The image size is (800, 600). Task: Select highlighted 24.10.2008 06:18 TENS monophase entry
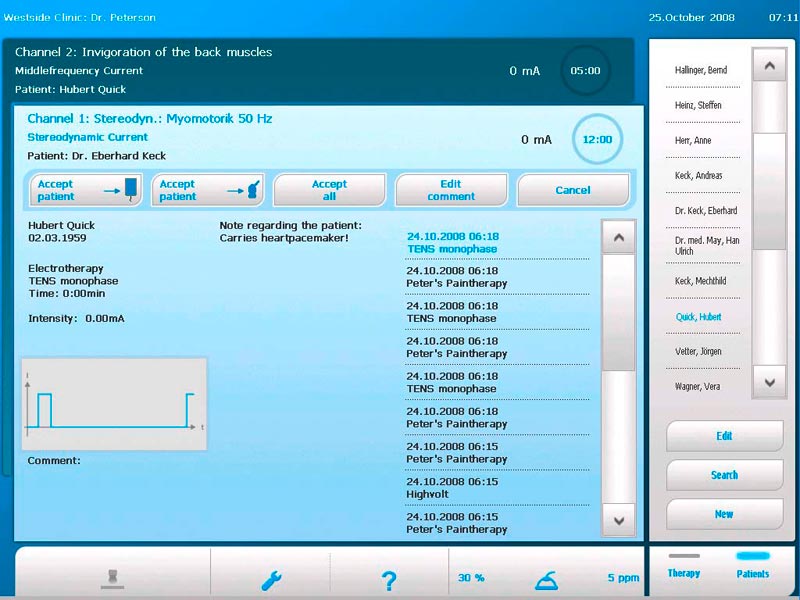click(x=497, y=243)
